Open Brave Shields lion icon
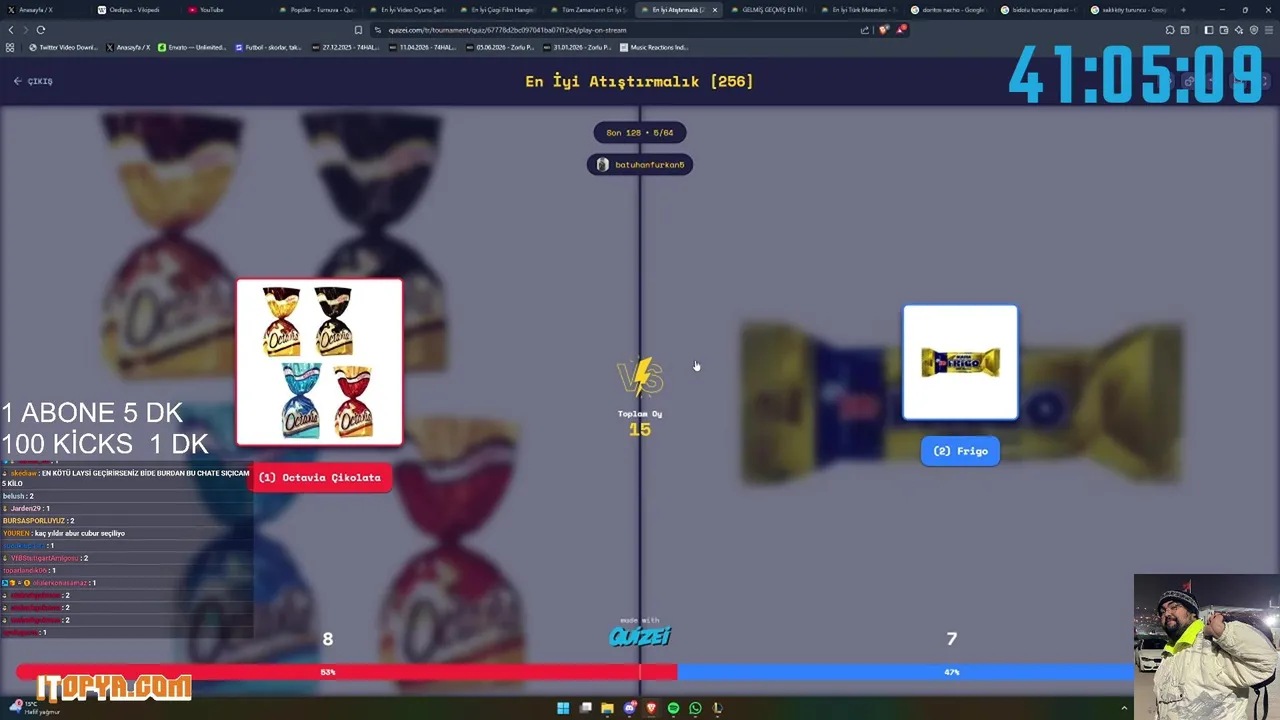Screen dimensions: 1280x720 883,30
